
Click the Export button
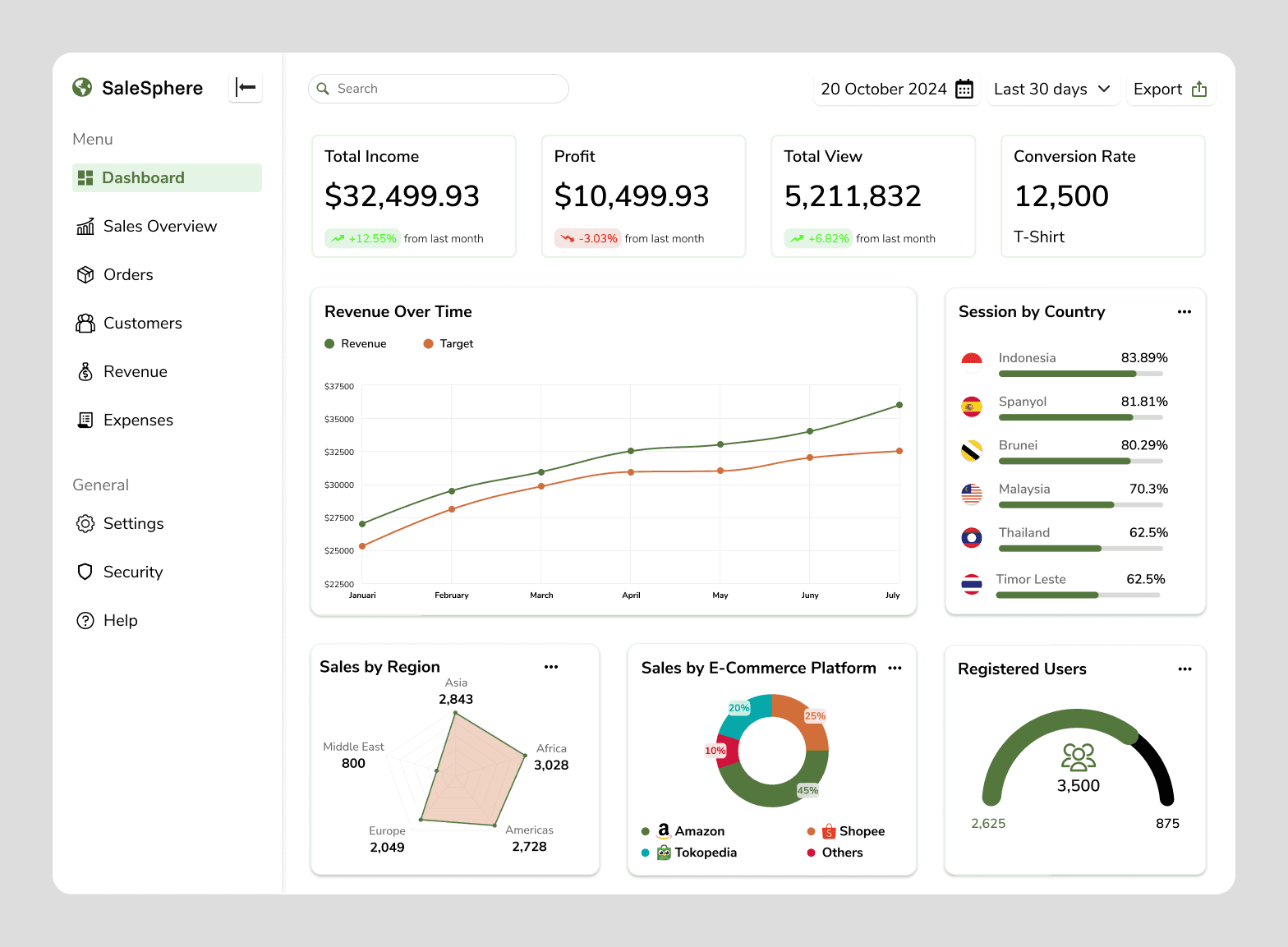coord(1171,89)
